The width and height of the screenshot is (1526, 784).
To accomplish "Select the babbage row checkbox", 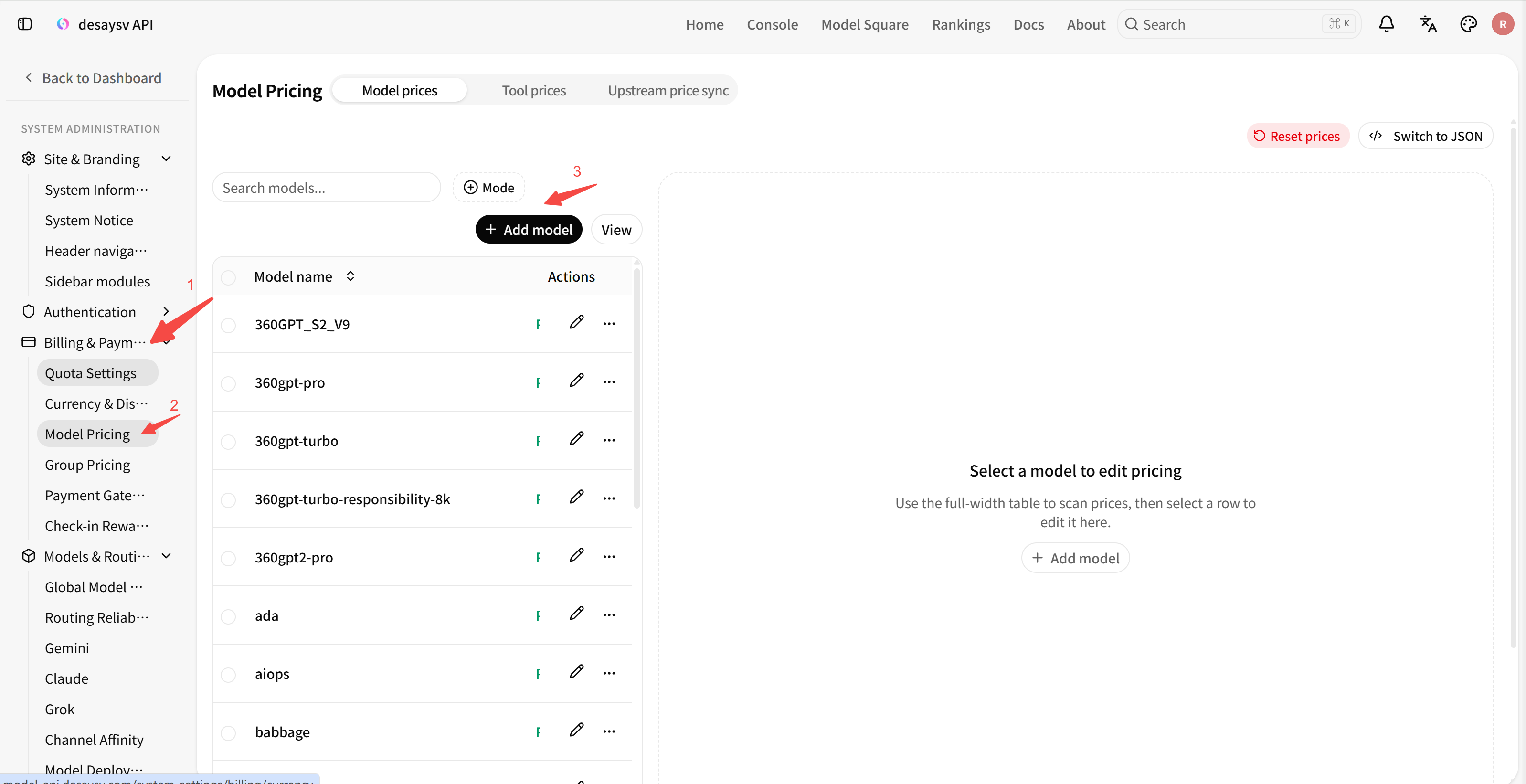I will tap(228, 733).
